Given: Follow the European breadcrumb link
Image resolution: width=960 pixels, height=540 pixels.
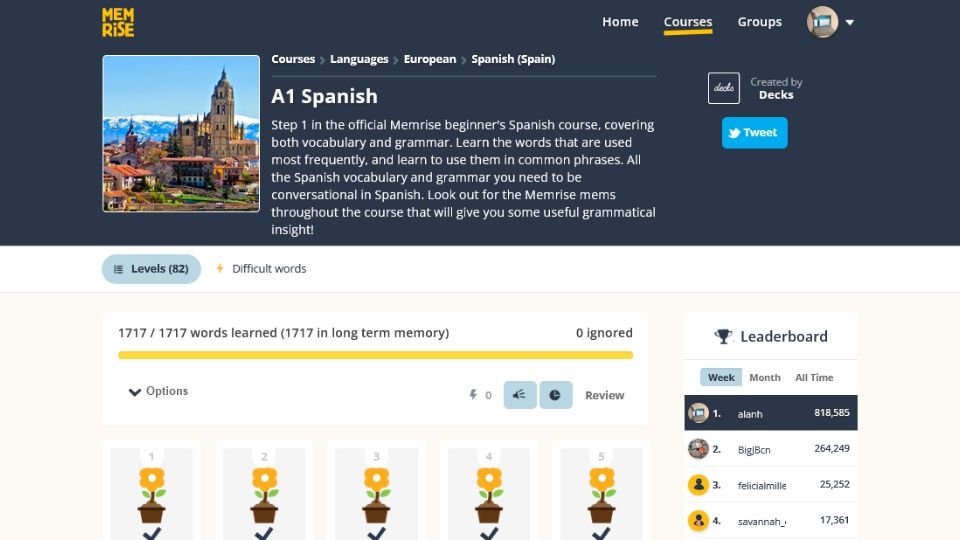Looking at the screenshot, I should tap(430, 59).
